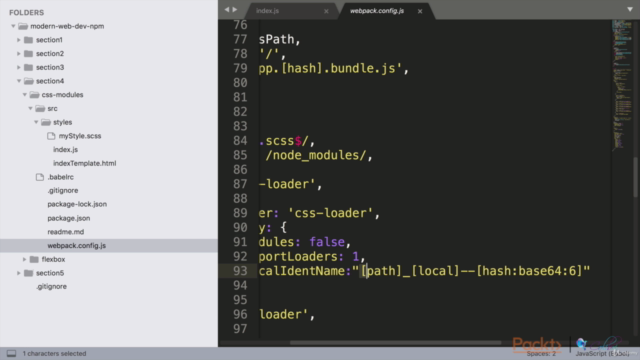Image resolution: width=640 pixels, height=360 pixels.
Task: Open .gitignore inside css-modules
Action: (62, 191)
